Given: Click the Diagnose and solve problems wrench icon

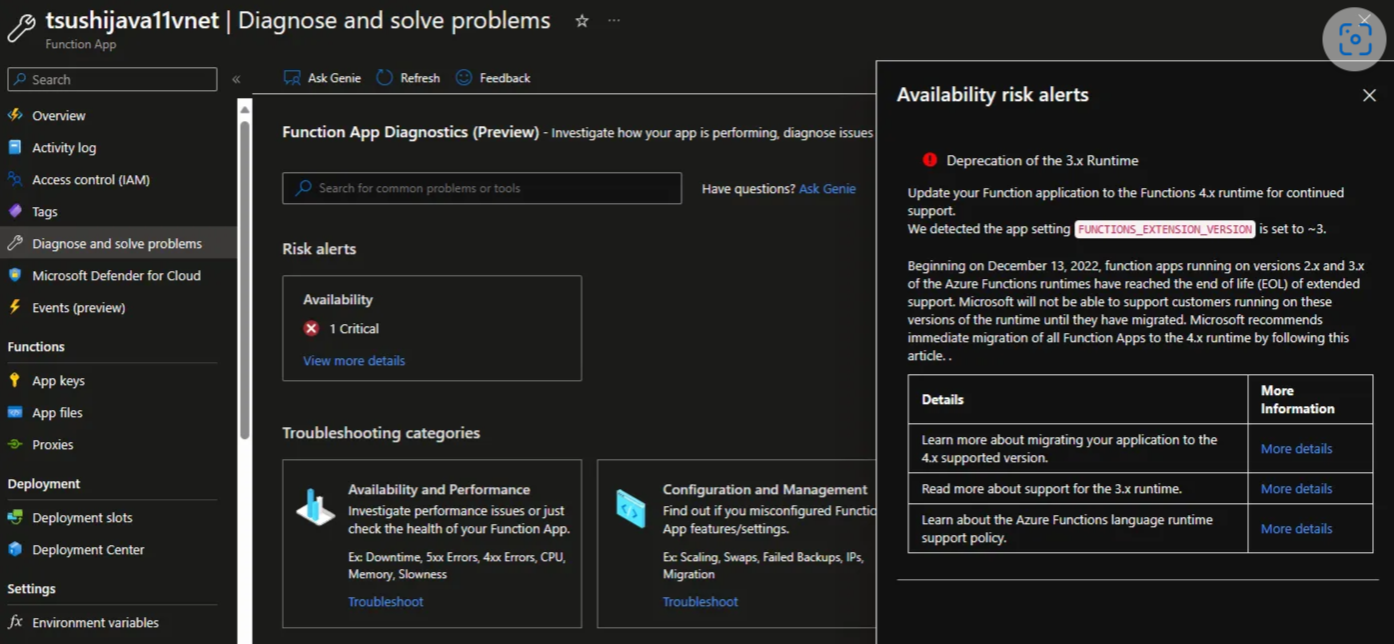Looking at the screenshot, I should pyautogui.click(x=15, y=243).
